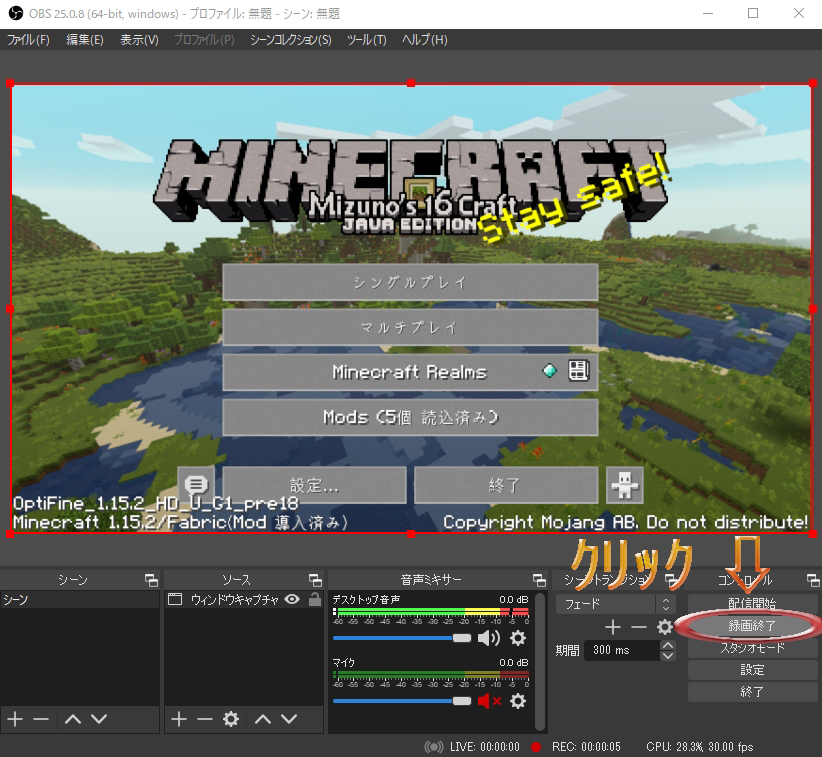The height and width of the screenshot is (757, 822).
Task: Move source up with the up arrow
Action: point(263,719)
